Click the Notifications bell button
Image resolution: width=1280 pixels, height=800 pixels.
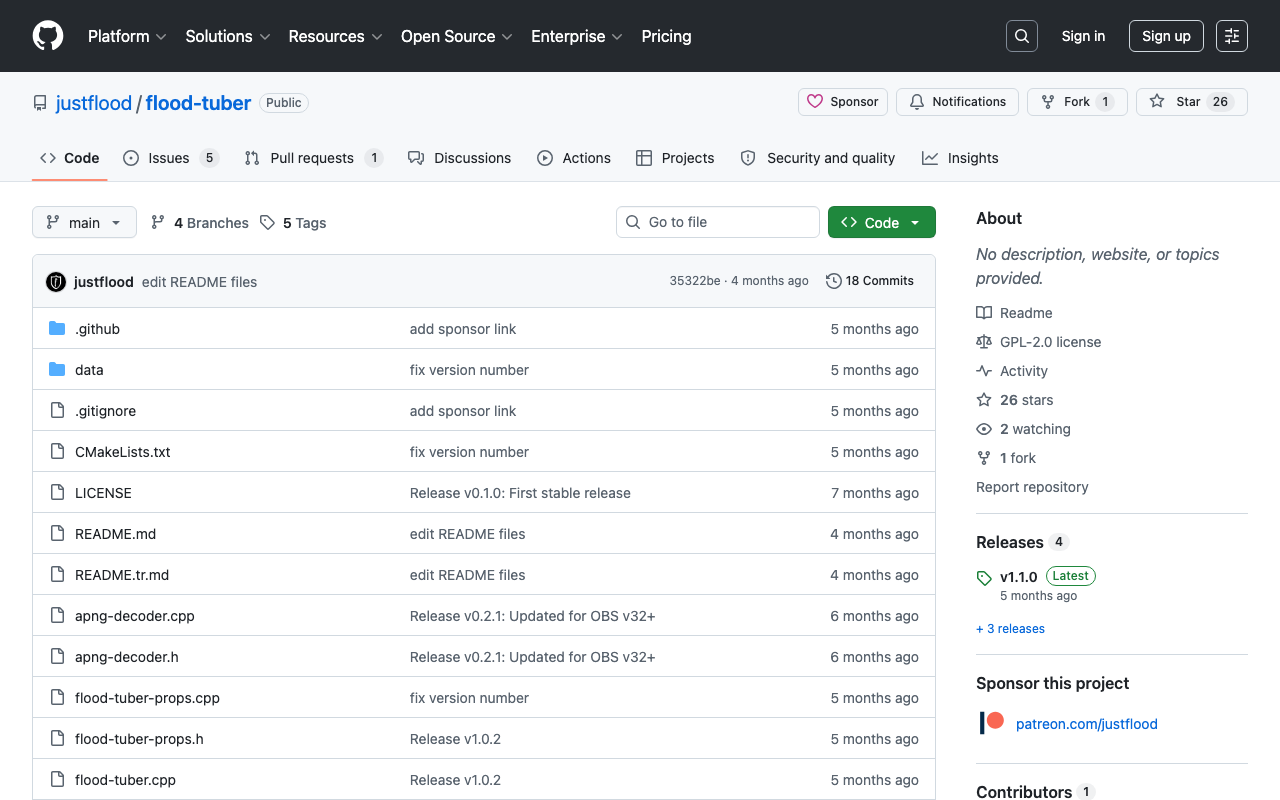[958, 102]
